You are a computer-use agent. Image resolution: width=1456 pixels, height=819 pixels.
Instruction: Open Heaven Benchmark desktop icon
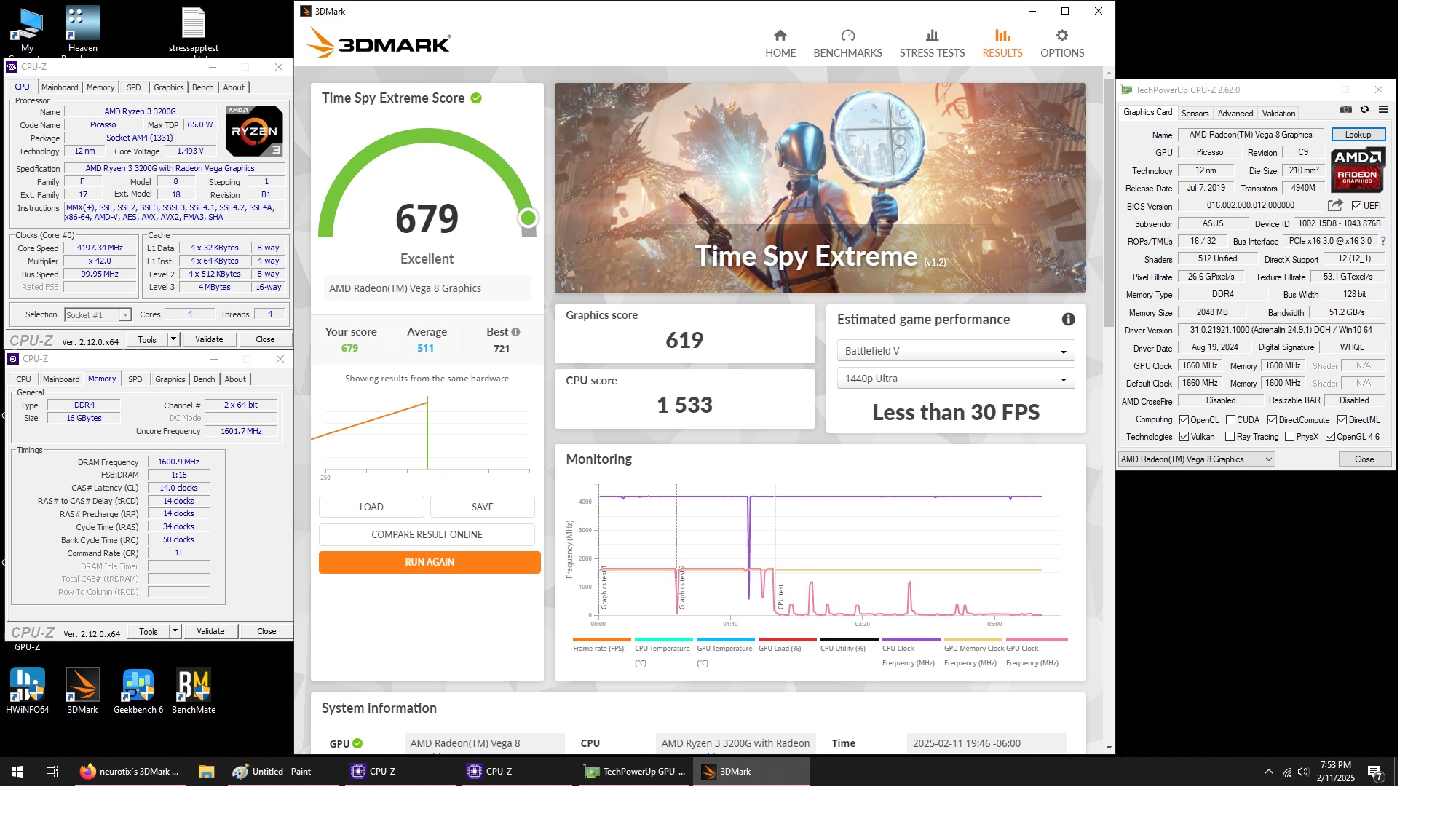(x=83, y=31)
